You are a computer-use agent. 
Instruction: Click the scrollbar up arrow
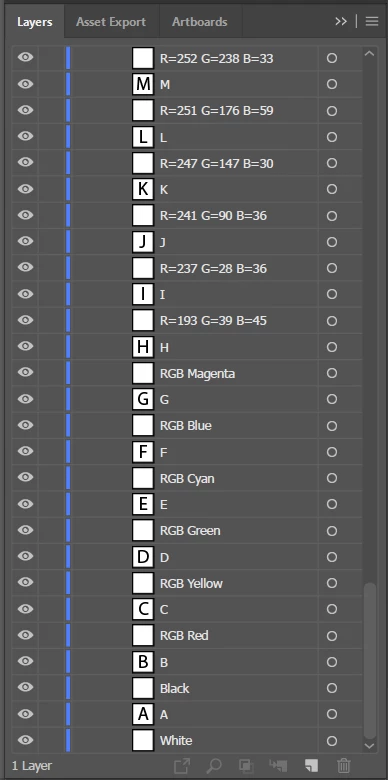(x=369, y=53)
